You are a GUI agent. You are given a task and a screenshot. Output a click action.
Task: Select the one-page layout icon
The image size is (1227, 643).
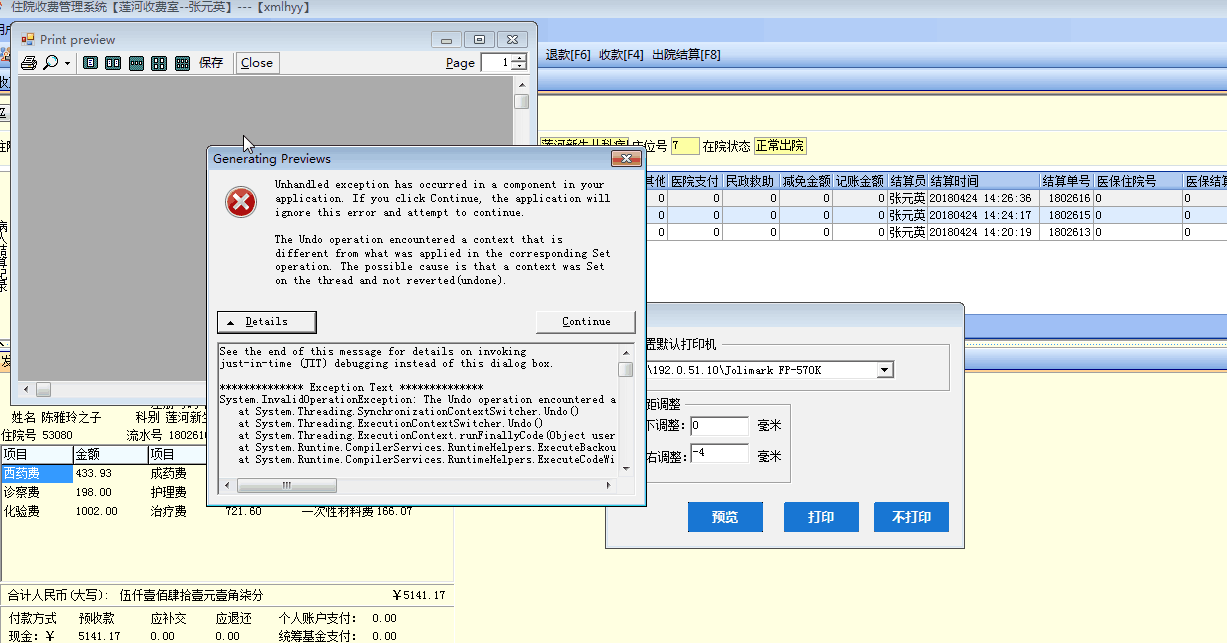coord(90,63)
